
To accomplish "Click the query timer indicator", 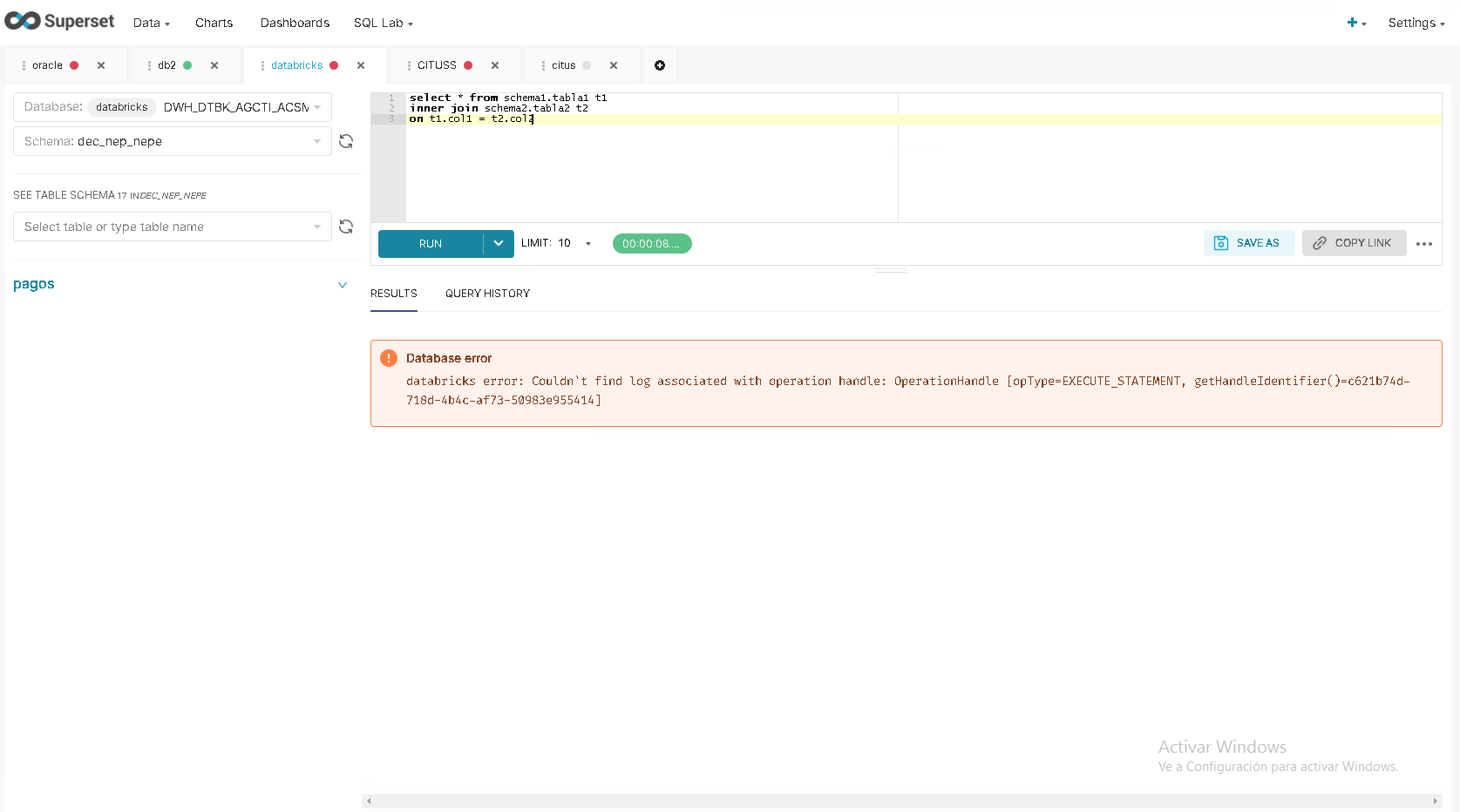I will [x=652, y=244].
